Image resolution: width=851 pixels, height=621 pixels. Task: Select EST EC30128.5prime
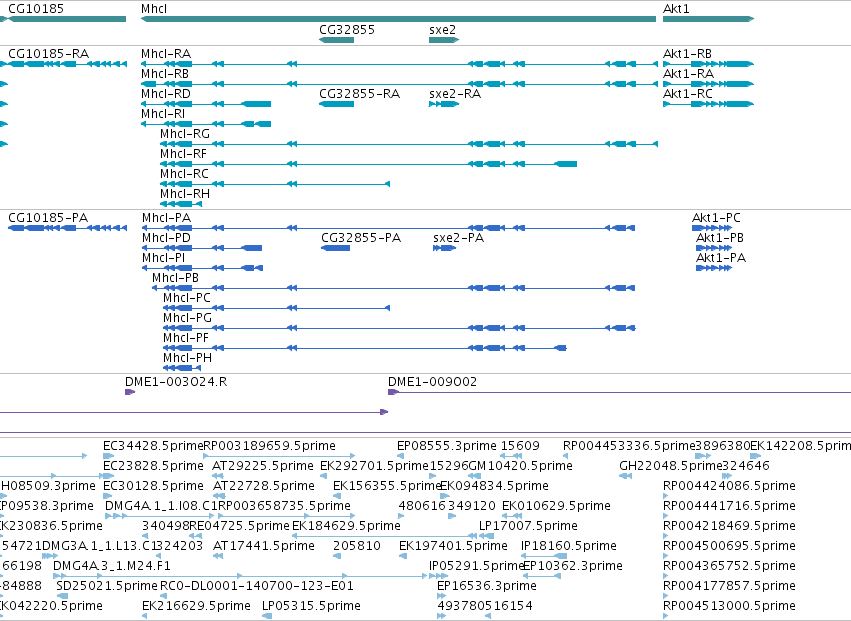tap(107, 496)
